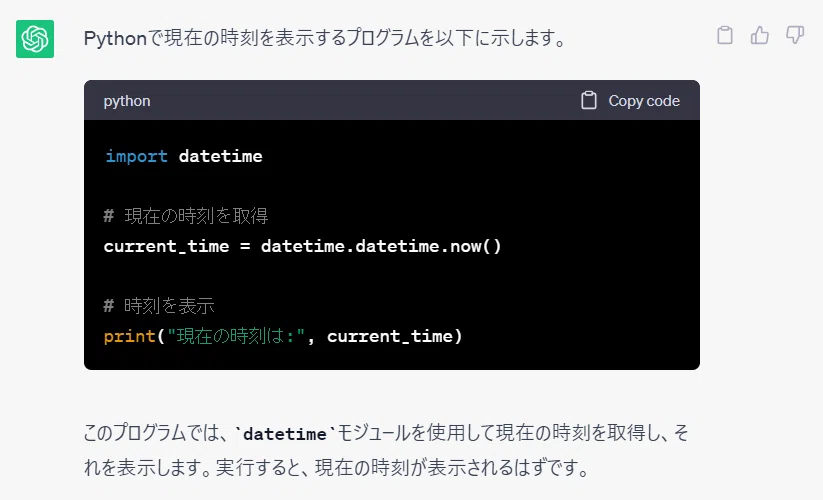Image resolution: width=823 pixels, height=500 pixels.
Task: Click the "python" language label
Action: (x=127, y=101)
